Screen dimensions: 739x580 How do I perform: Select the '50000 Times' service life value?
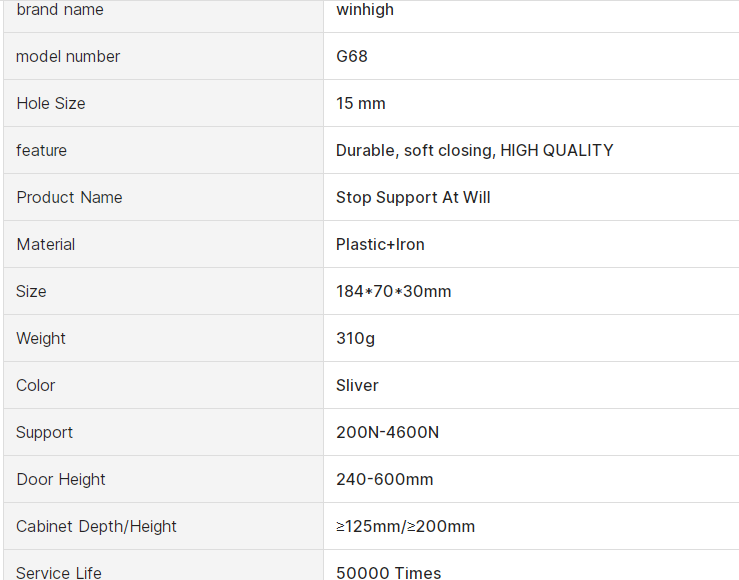(388, 573)
